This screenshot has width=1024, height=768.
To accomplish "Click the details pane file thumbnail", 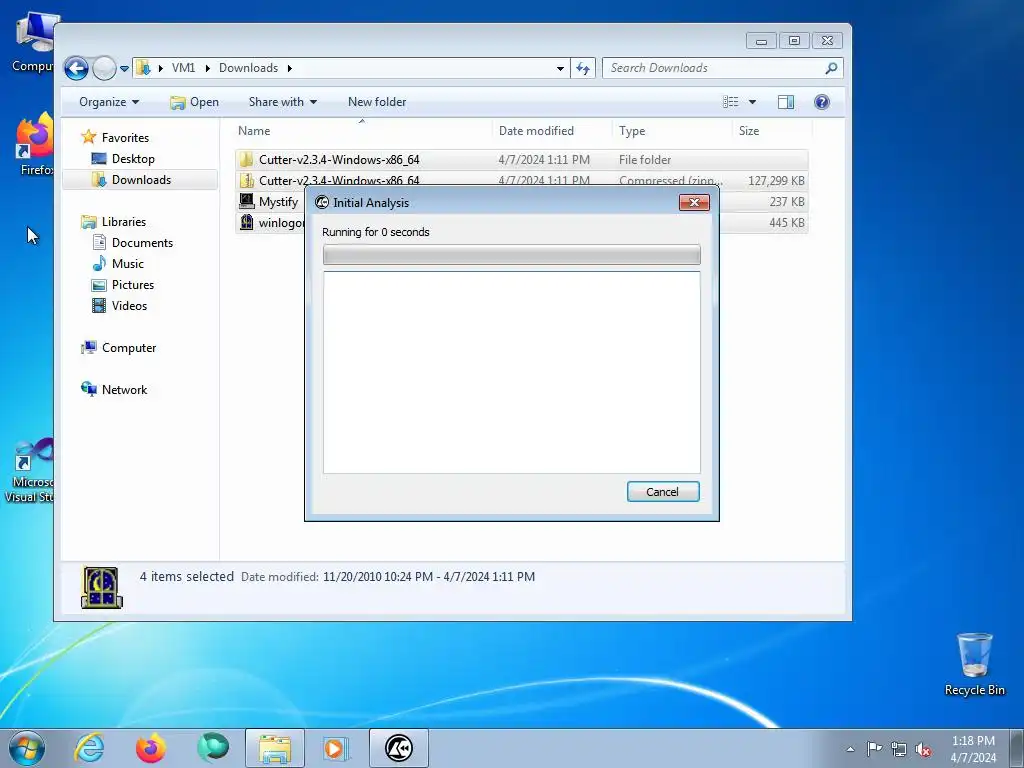I will coord(101,586).
